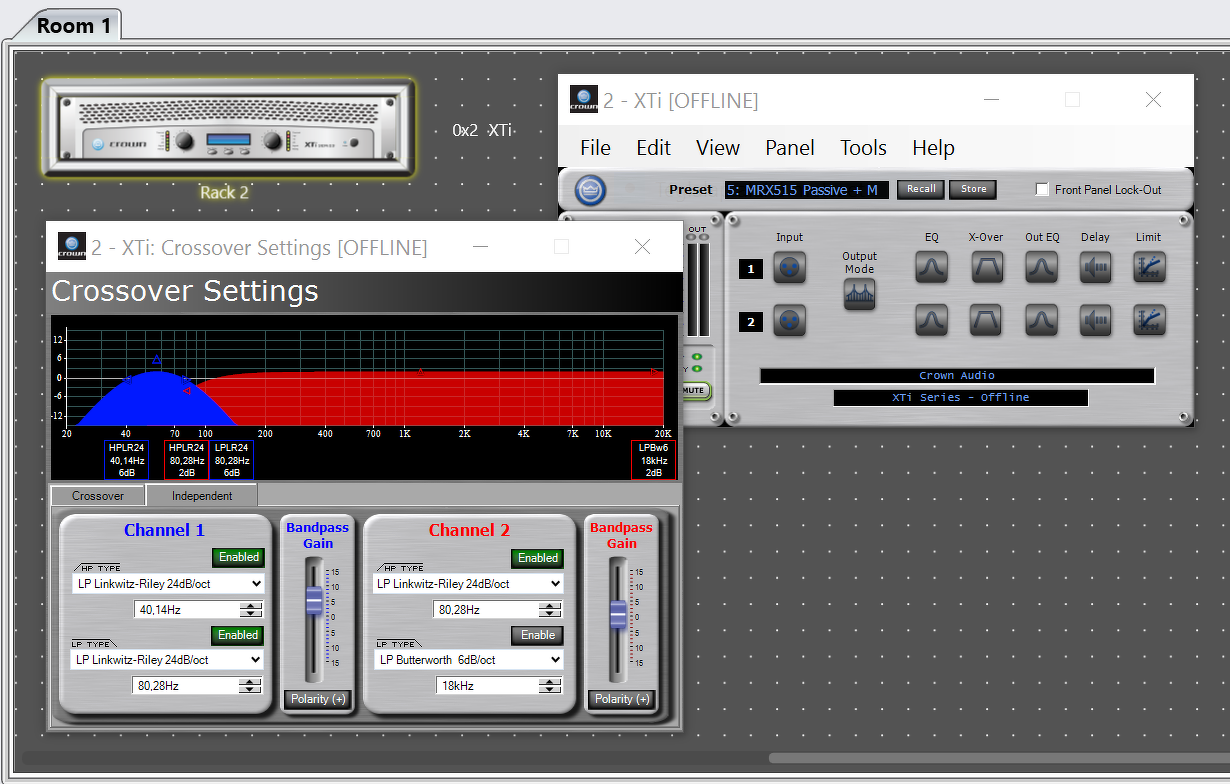Viewport: 1230px width, 784px height.
Task: Open the Tools menu
Action: tap(863, 148)
